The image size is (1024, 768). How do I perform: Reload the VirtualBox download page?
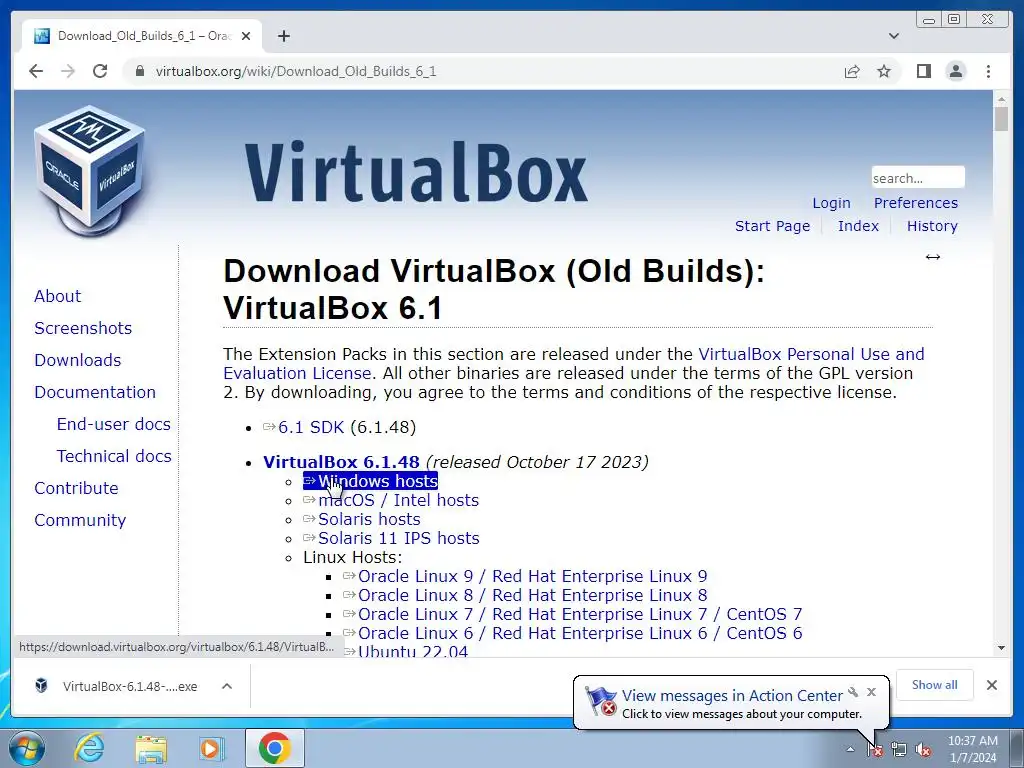100,71
